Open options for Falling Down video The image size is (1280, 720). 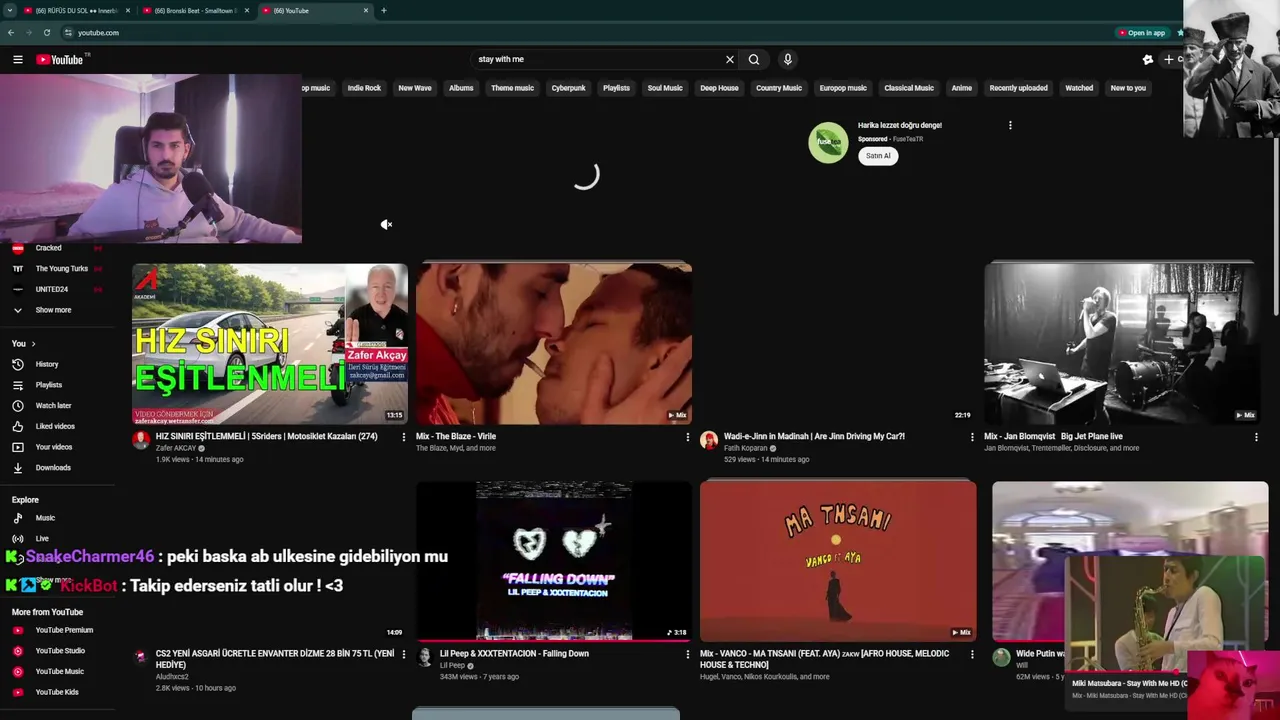687,654
